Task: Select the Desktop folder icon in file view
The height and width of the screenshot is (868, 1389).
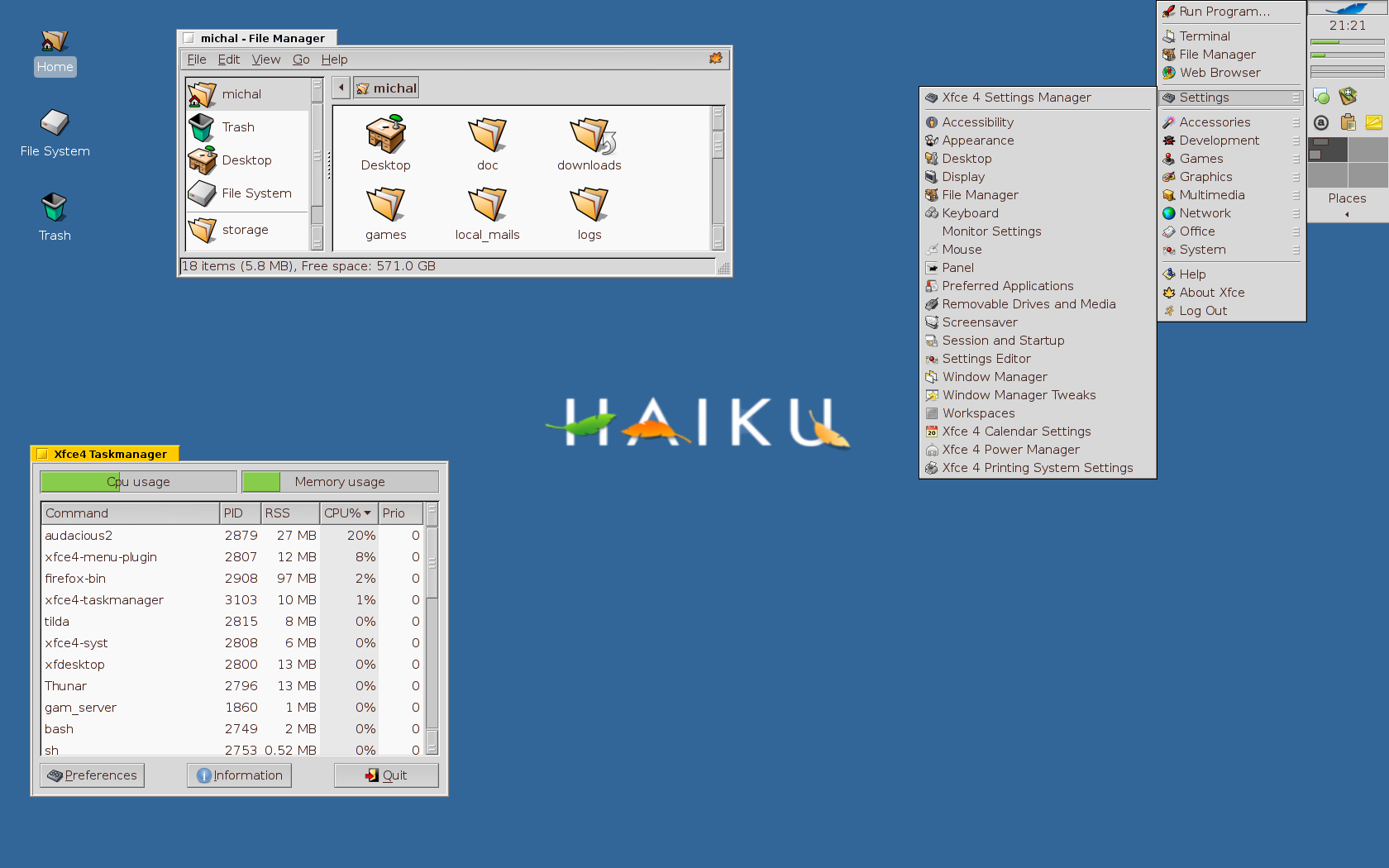Action: pos(385,143)
